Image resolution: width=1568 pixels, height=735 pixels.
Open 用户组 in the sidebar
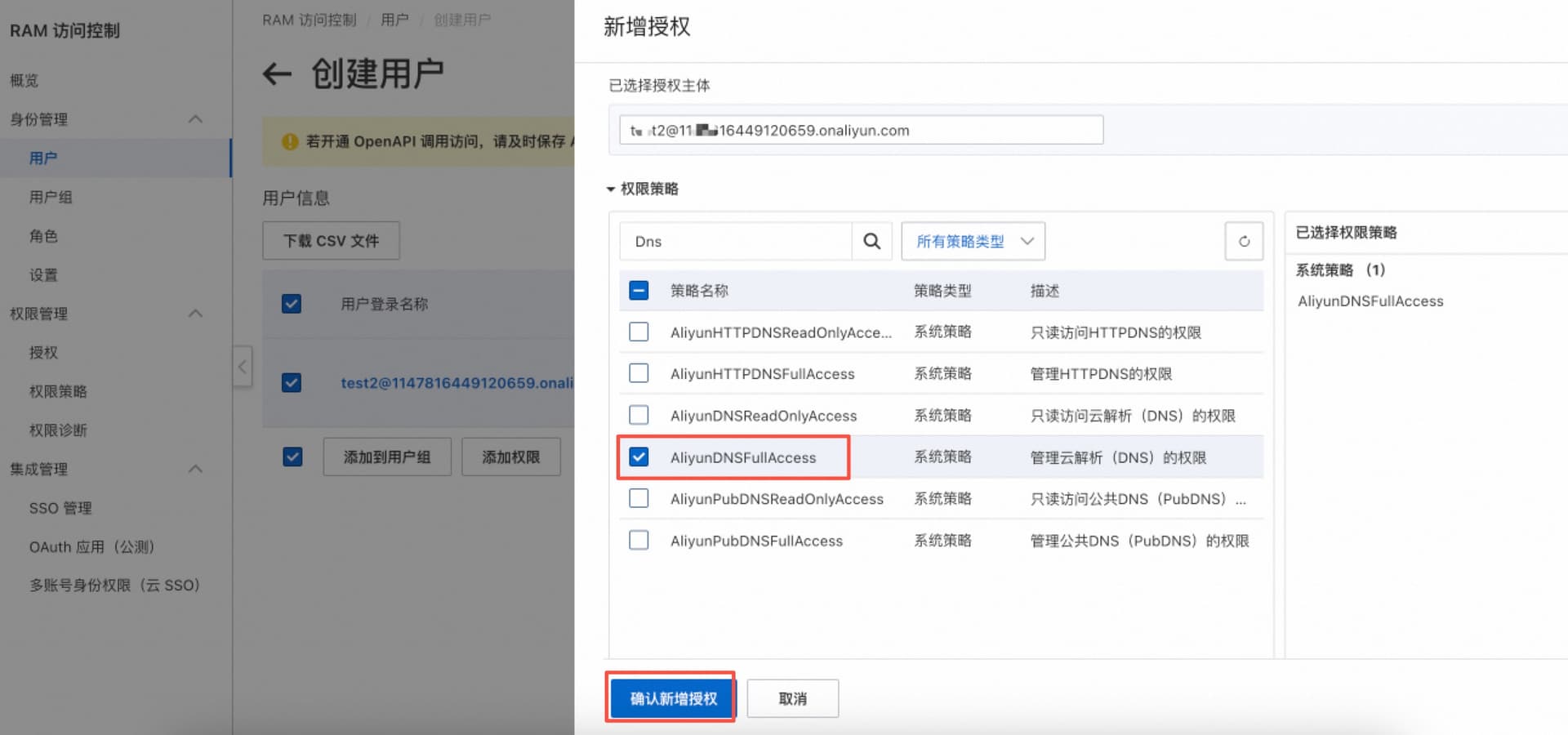point(51,197)
